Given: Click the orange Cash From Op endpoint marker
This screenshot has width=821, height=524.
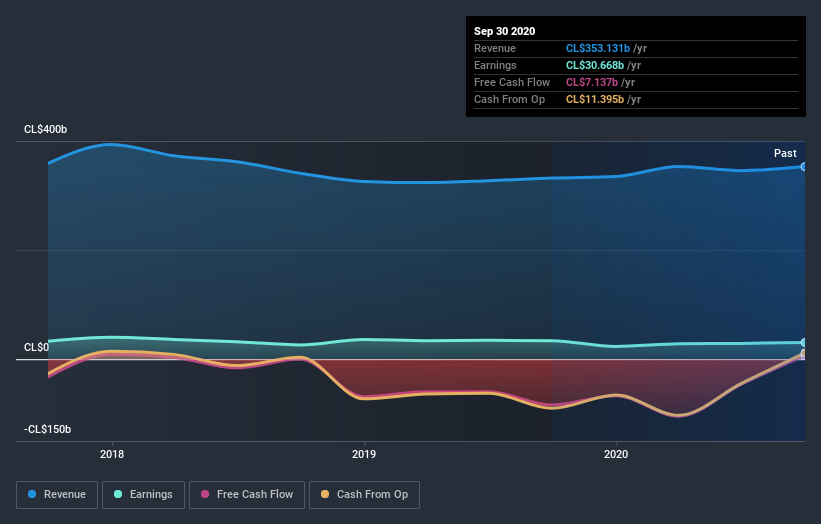Looking at the screenshot, I should point(804,353).
